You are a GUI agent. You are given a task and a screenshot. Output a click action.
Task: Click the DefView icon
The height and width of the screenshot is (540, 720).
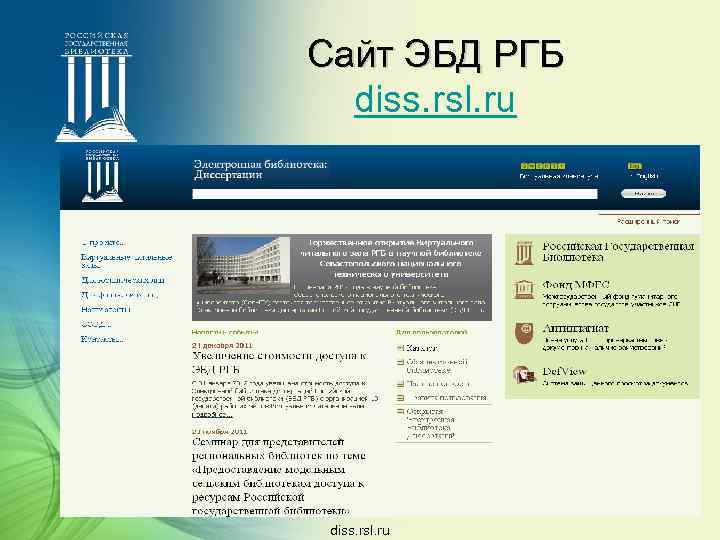[x=524, y=374]
